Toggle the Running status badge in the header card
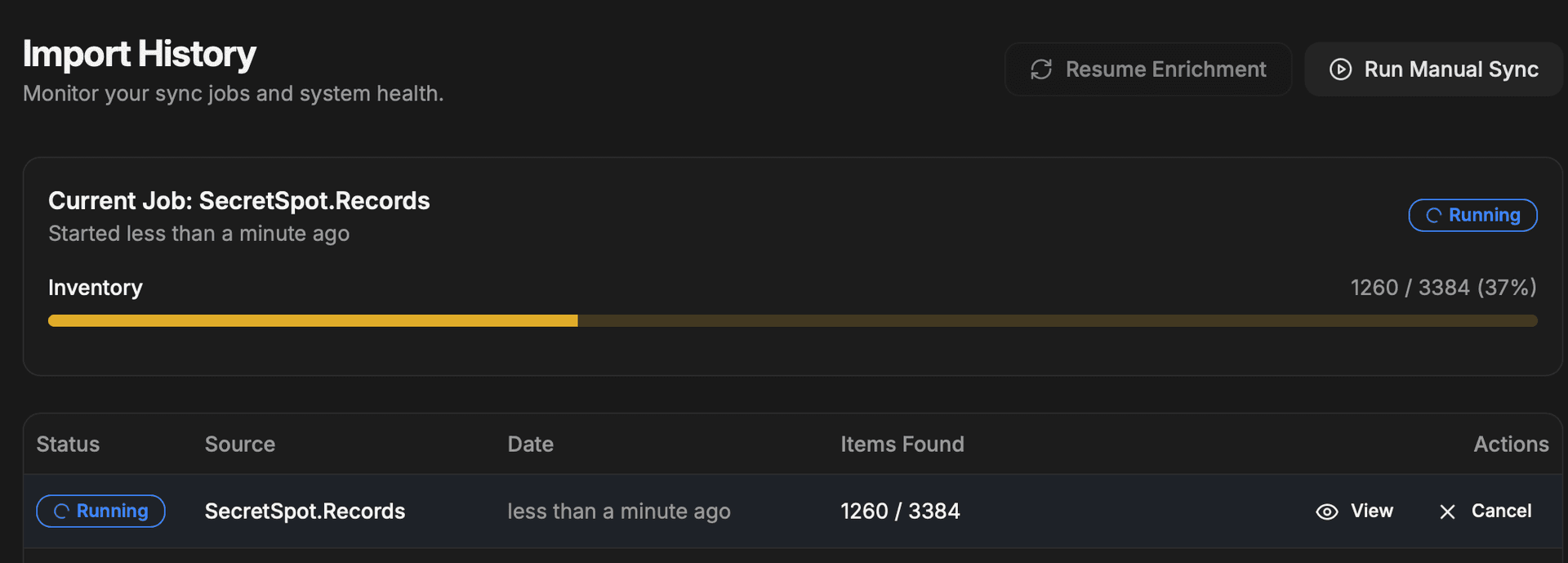Viewport: 1568px width, 563px height. 1472,215
